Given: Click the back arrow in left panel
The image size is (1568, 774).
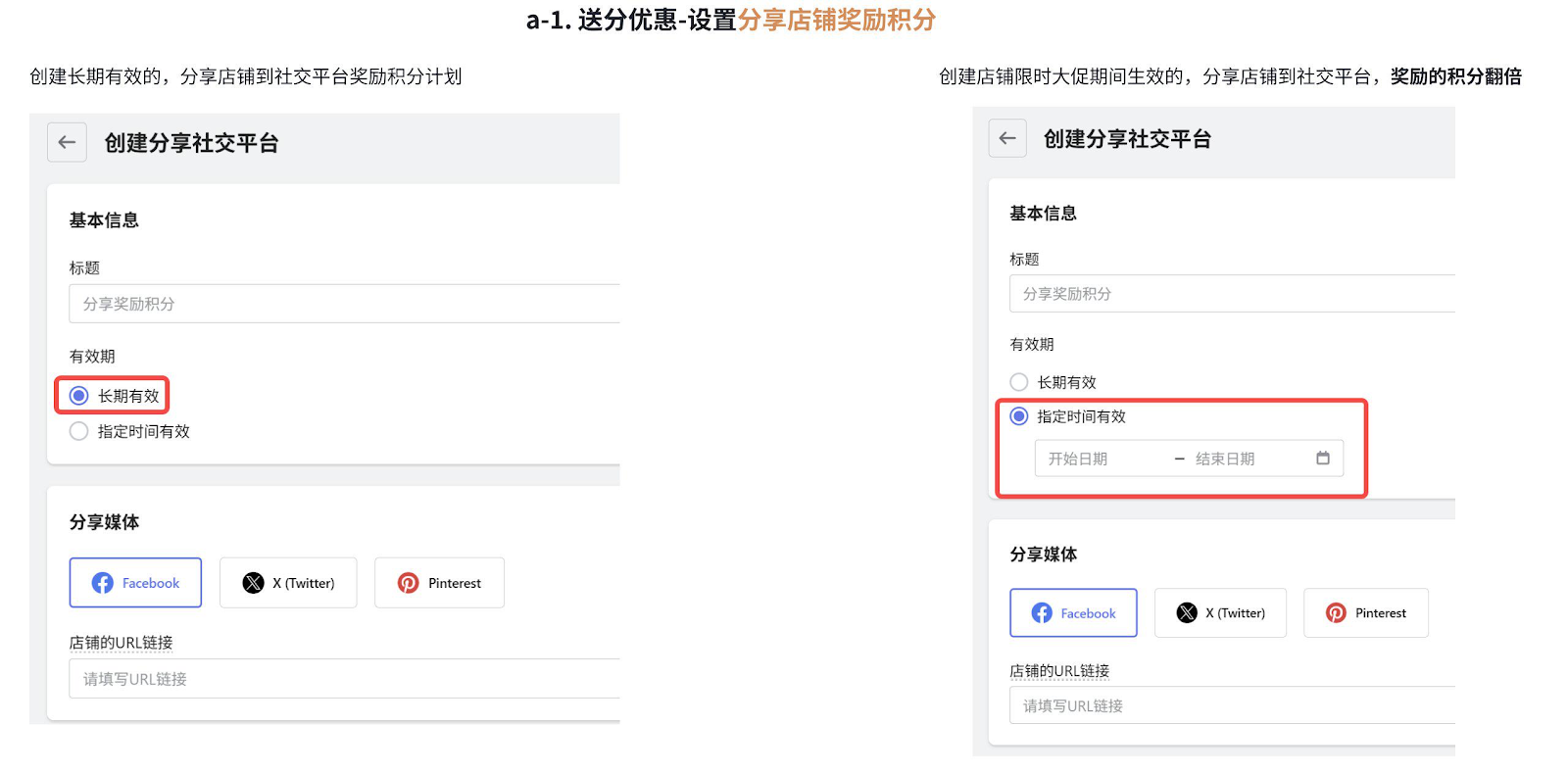Looking at the screenshot, I should click(x=67, y=142).
